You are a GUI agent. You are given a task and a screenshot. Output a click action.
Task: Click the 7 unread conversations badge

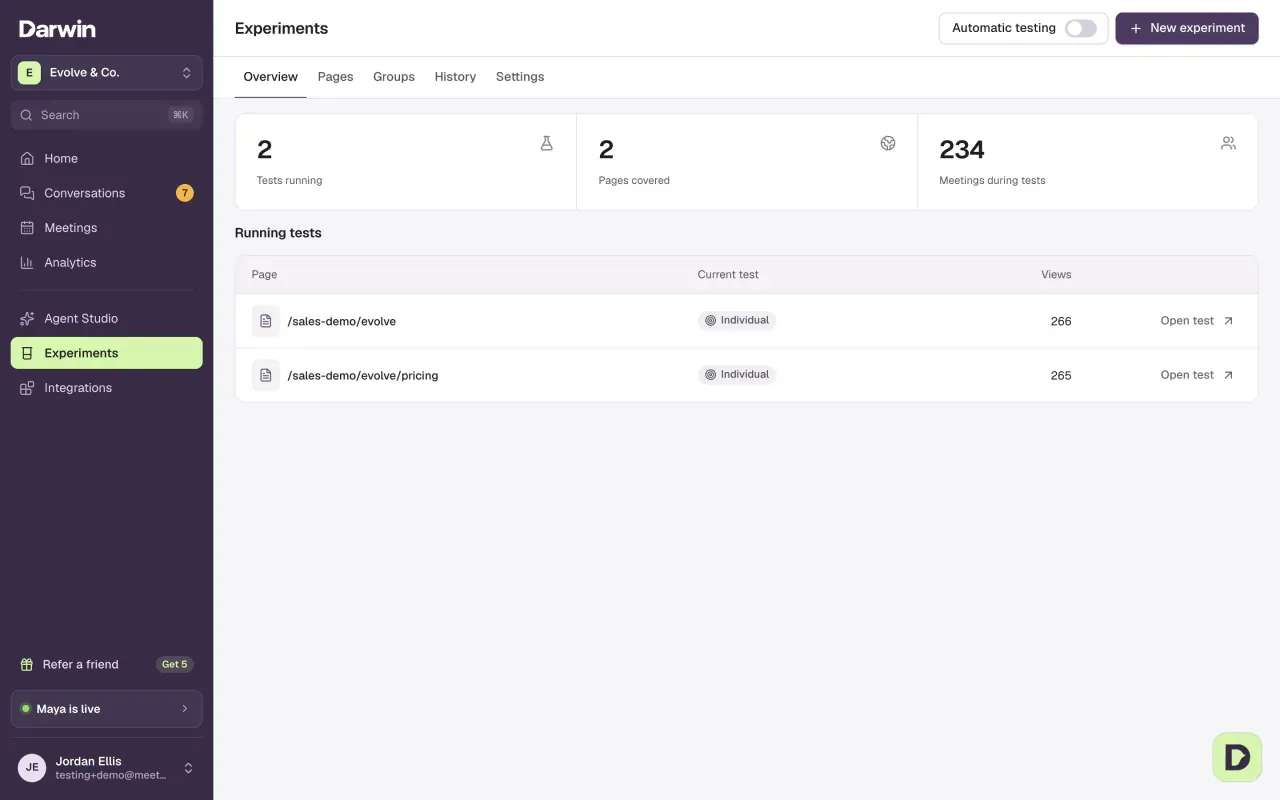pos(185,193)
